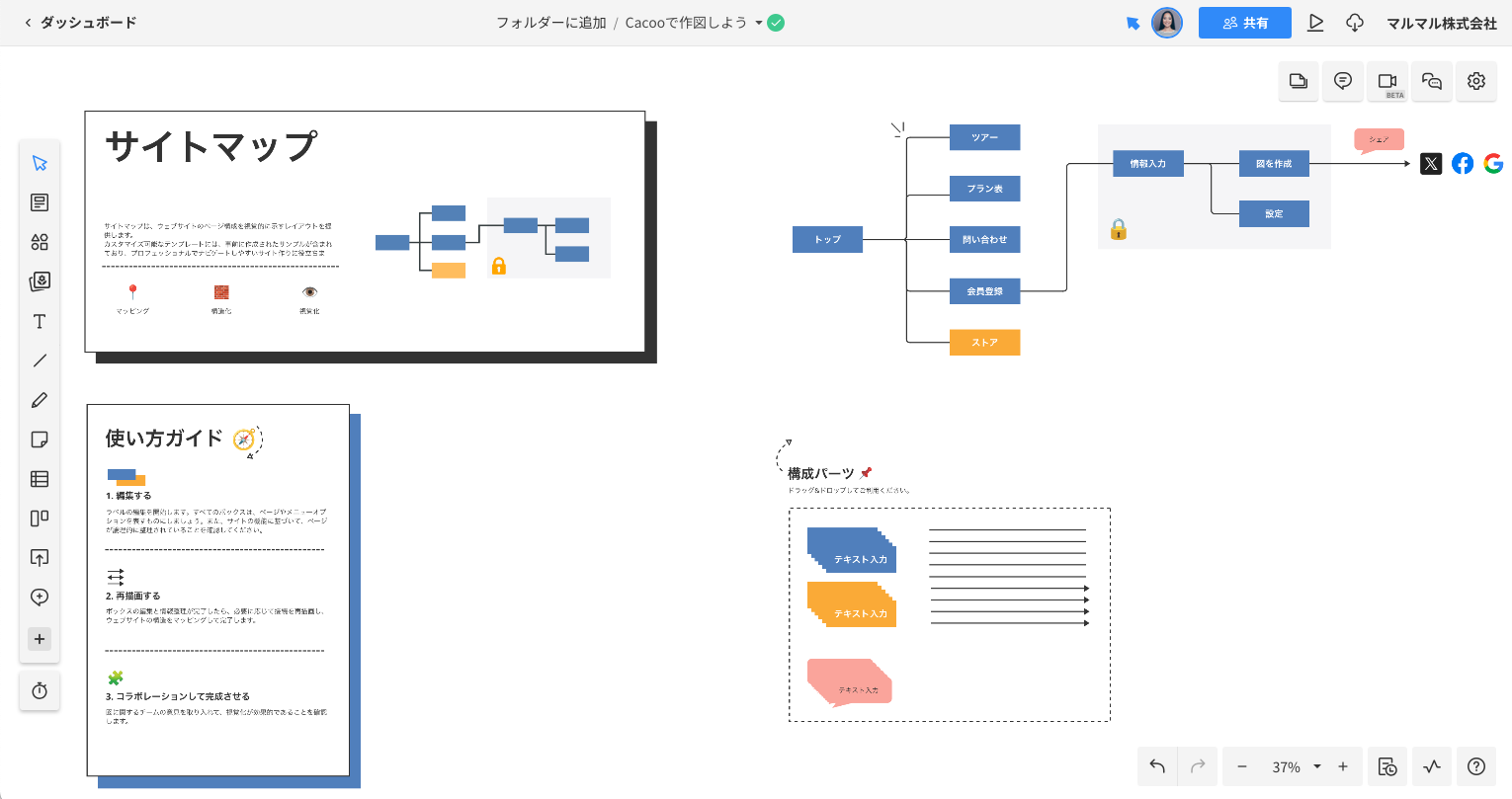Viewport: 1512px width, 799px height.
Task: Open the comments panel
Action: [x=1343, y=81]
